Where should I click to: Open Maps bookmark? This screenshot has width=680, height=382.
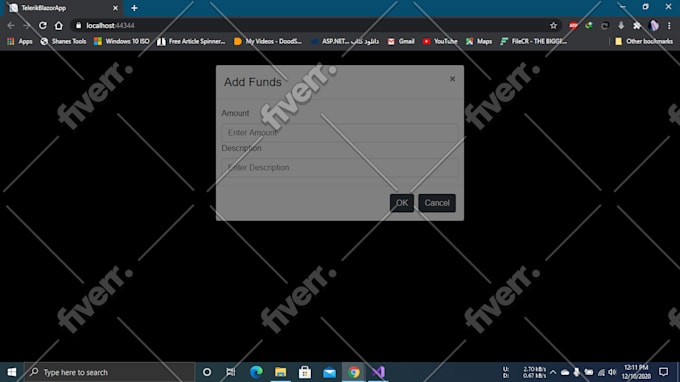tap(479, 41)
